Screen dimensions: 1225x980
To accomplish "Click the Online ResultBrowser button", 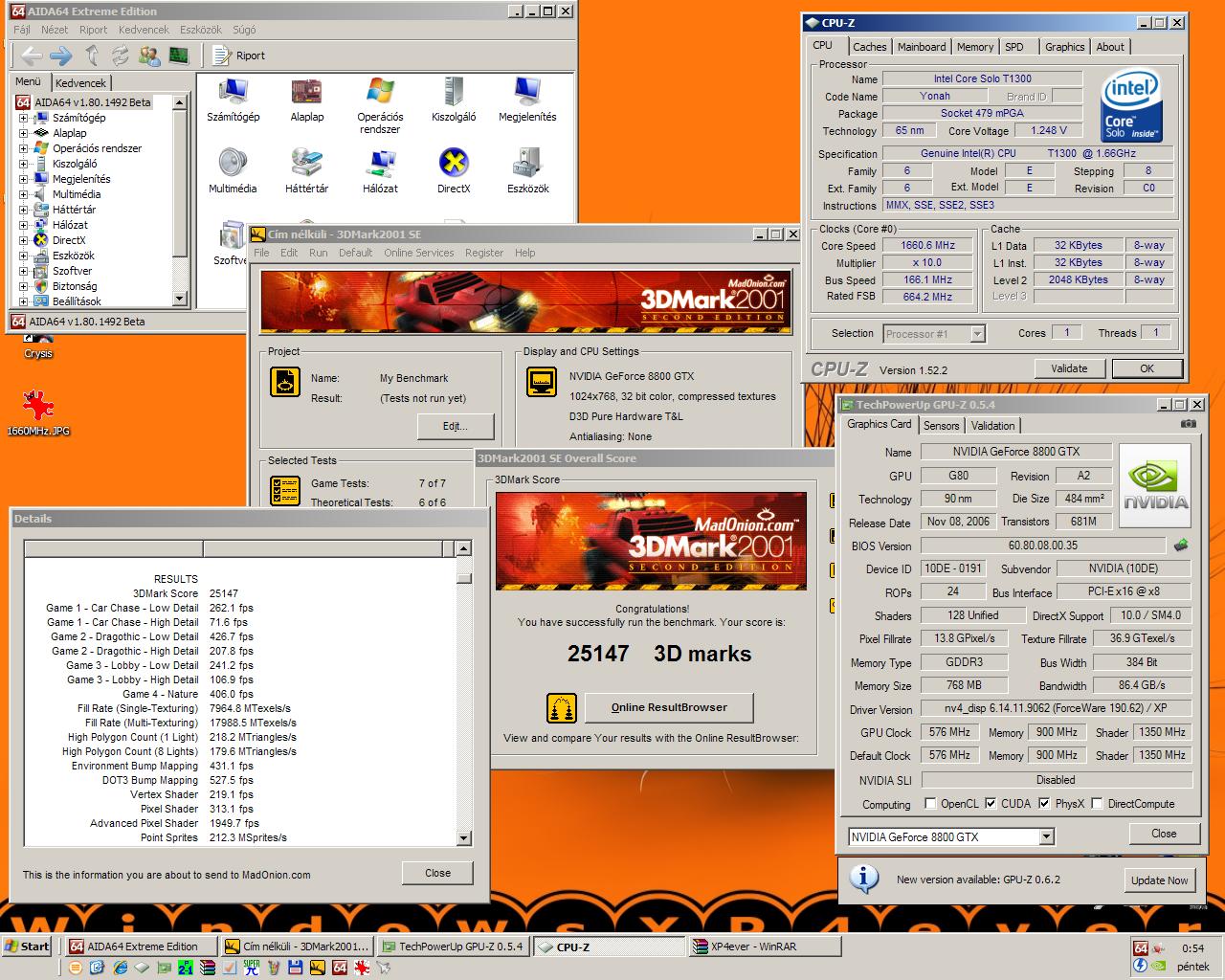I will point(670,707).
